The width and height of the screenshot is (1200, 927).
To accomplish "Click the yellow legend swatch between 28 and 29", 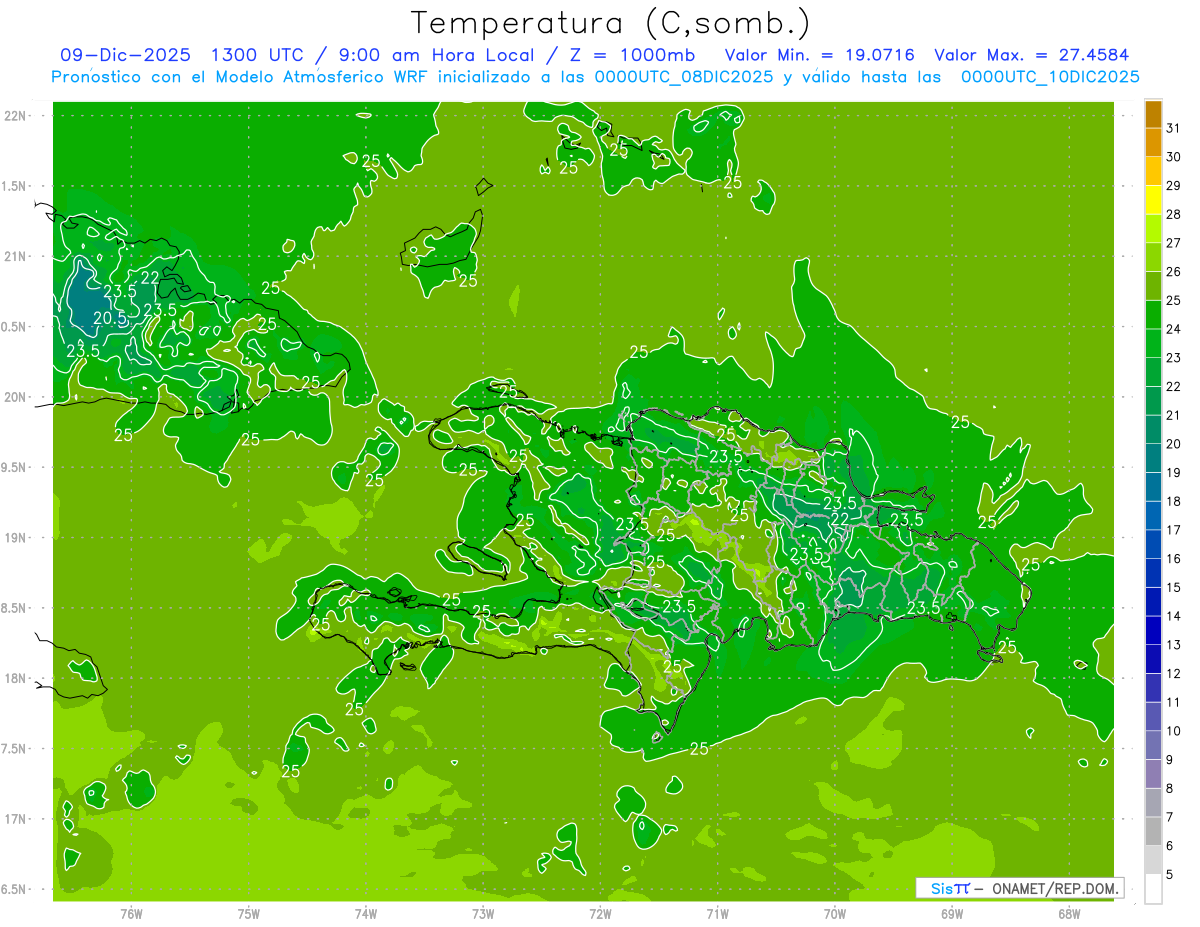I will [1153, 200].
